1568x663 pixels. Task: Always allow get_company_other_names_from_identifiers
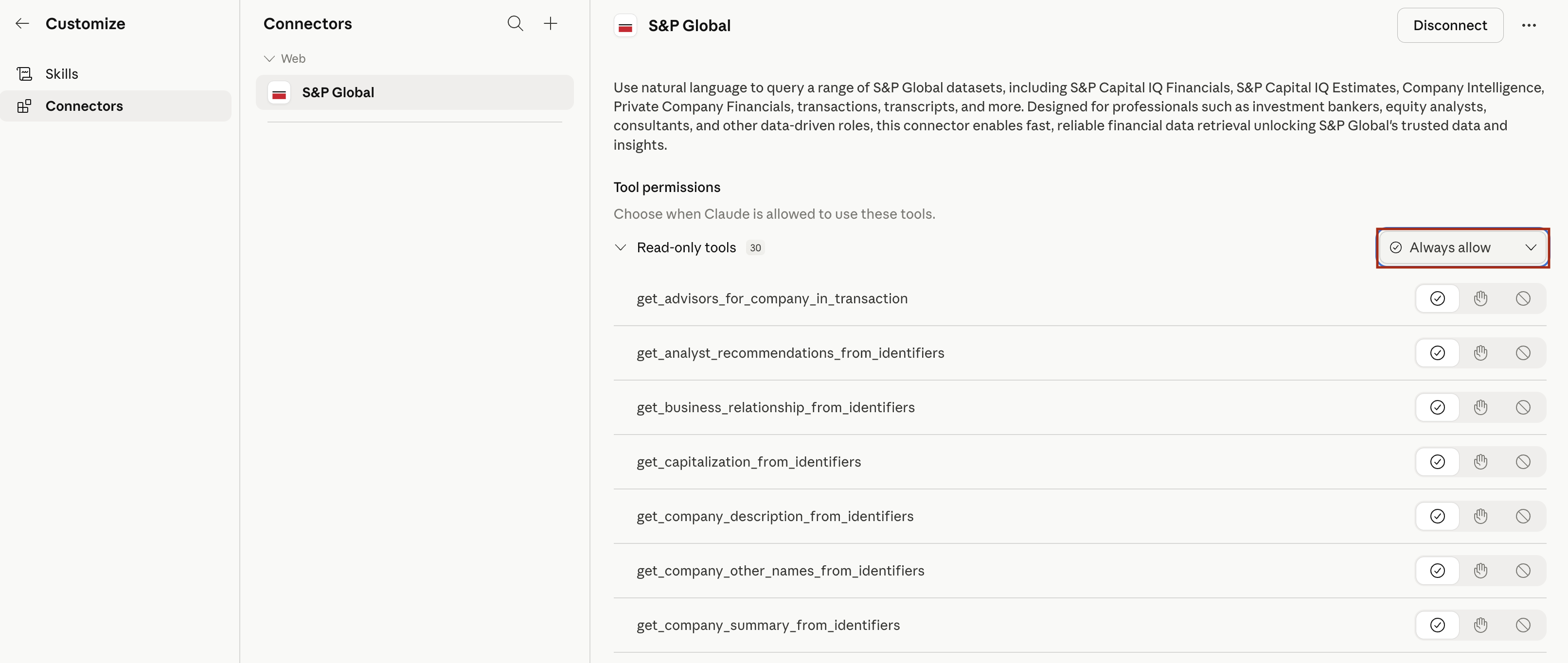[1437, 571]
